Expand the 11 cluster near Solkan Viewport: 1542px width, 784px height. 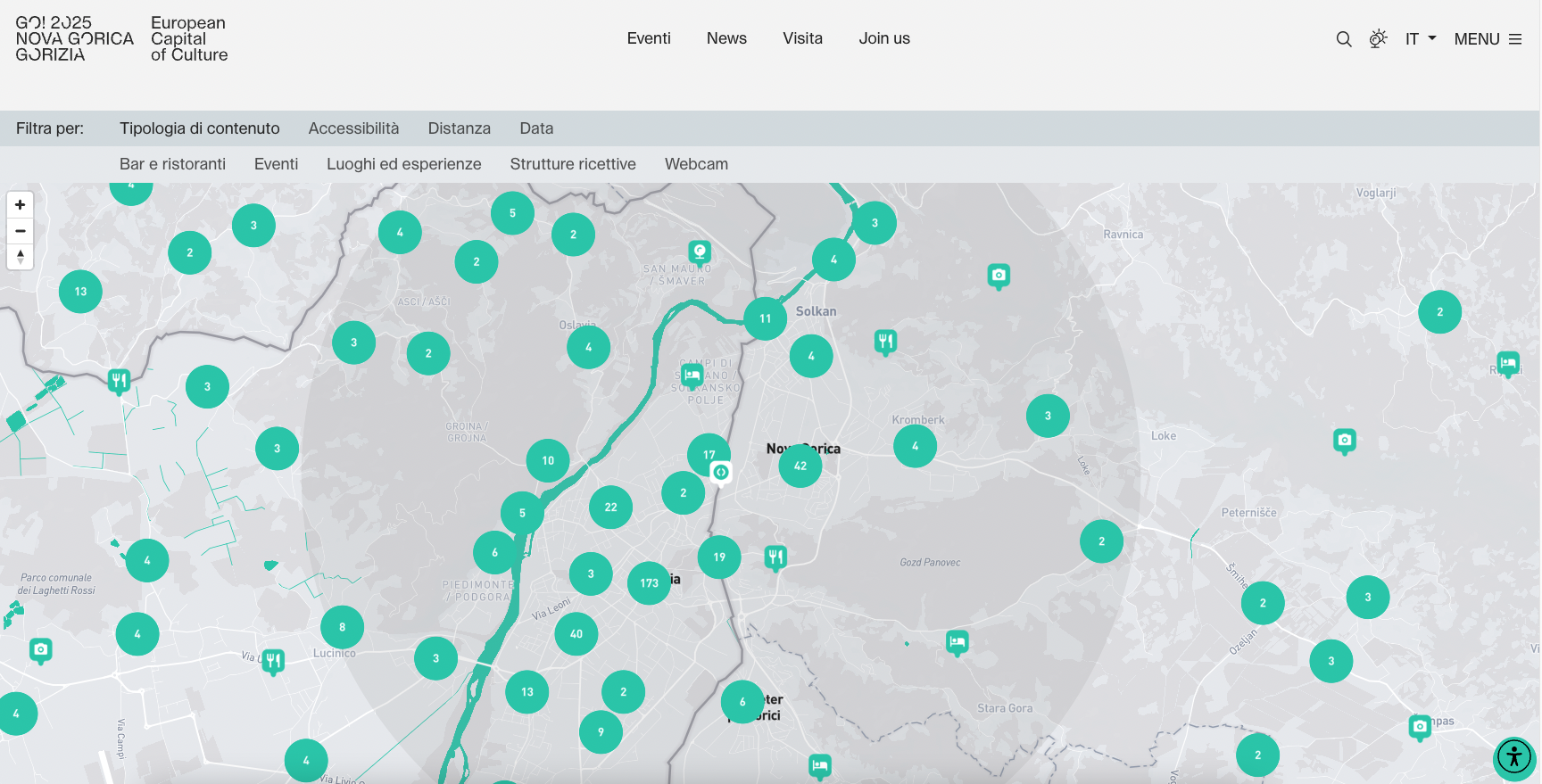click(766, 318)
